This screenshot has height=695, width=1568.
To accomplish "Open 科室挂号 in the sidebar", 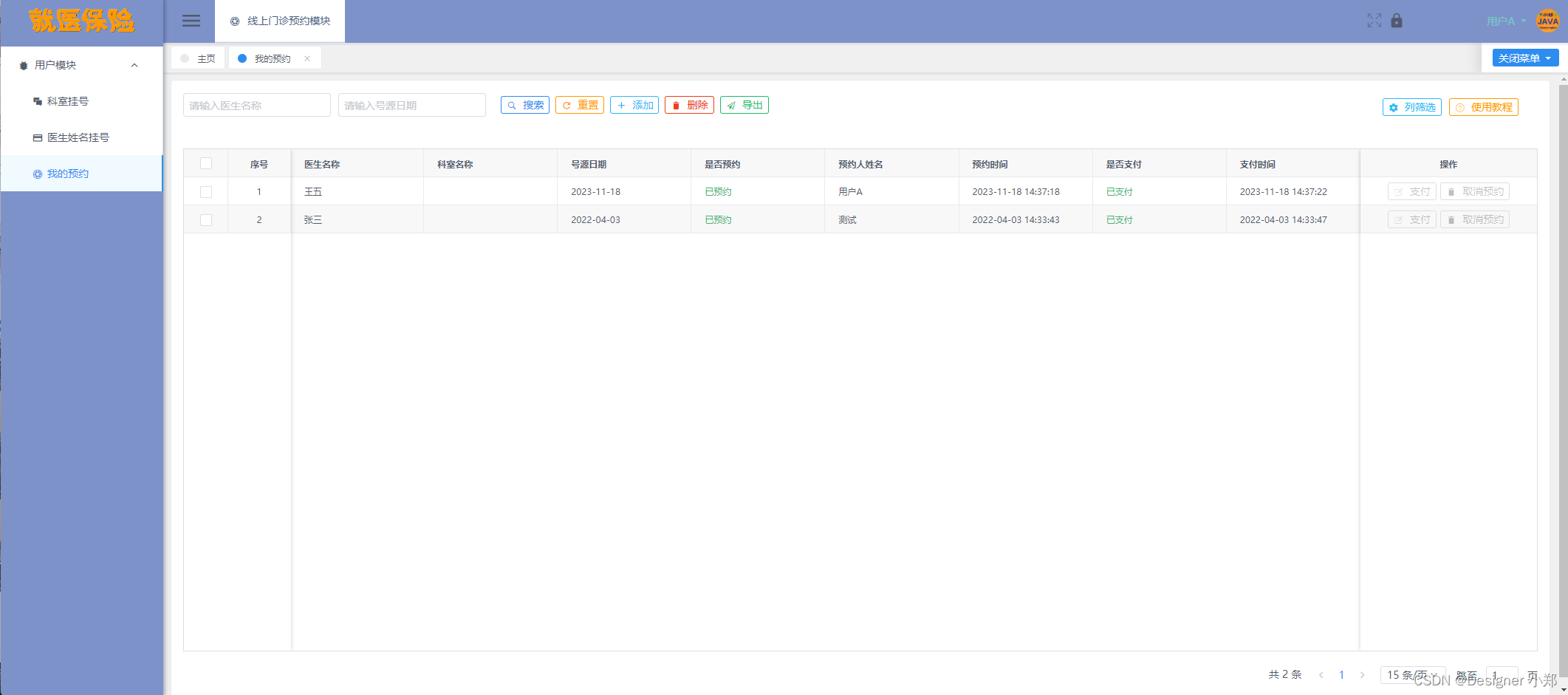I will tap(81, 101).
